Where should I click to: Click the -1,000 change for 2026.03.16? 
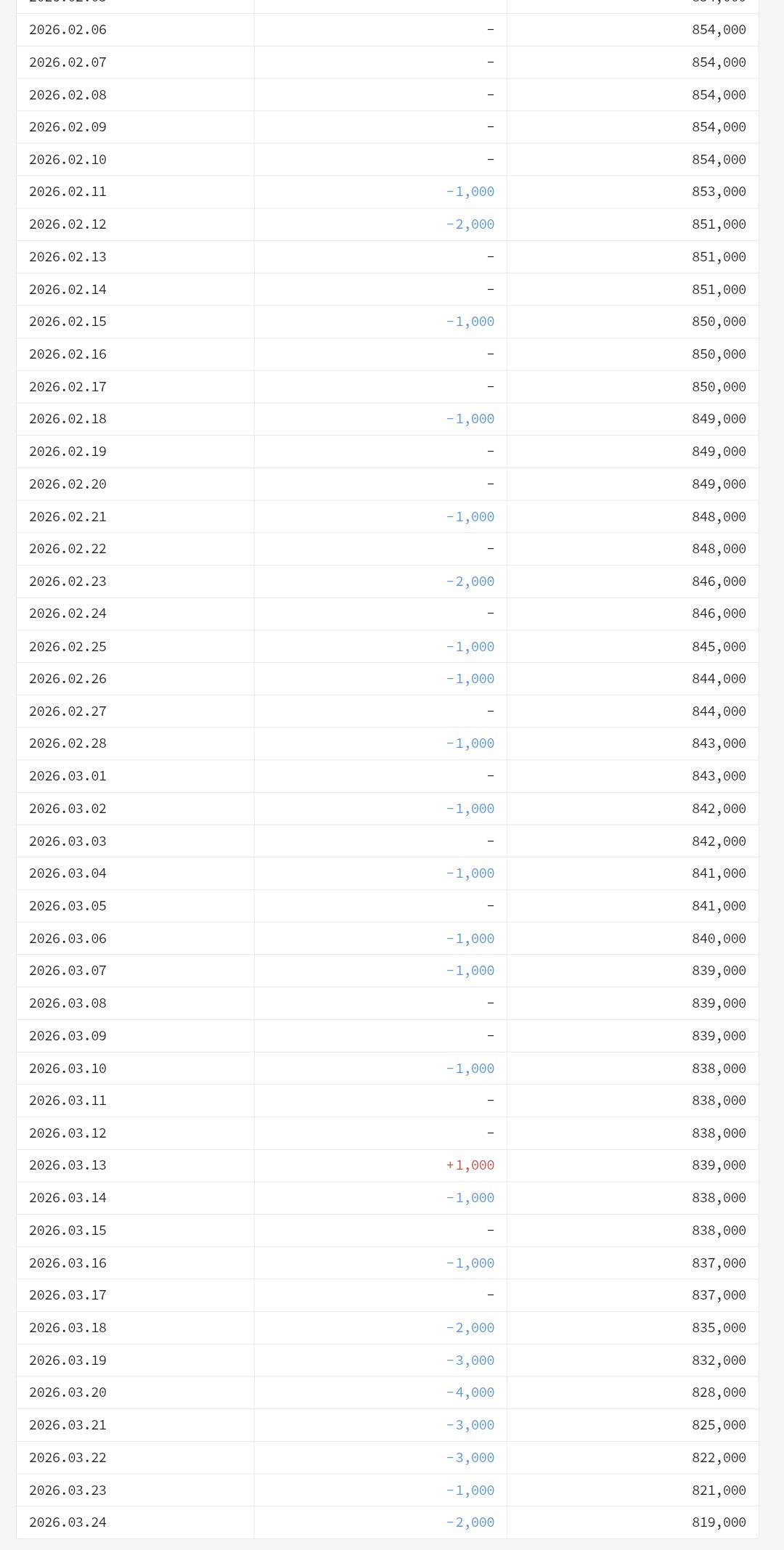pyautogui.click(x=470, y=1263)
